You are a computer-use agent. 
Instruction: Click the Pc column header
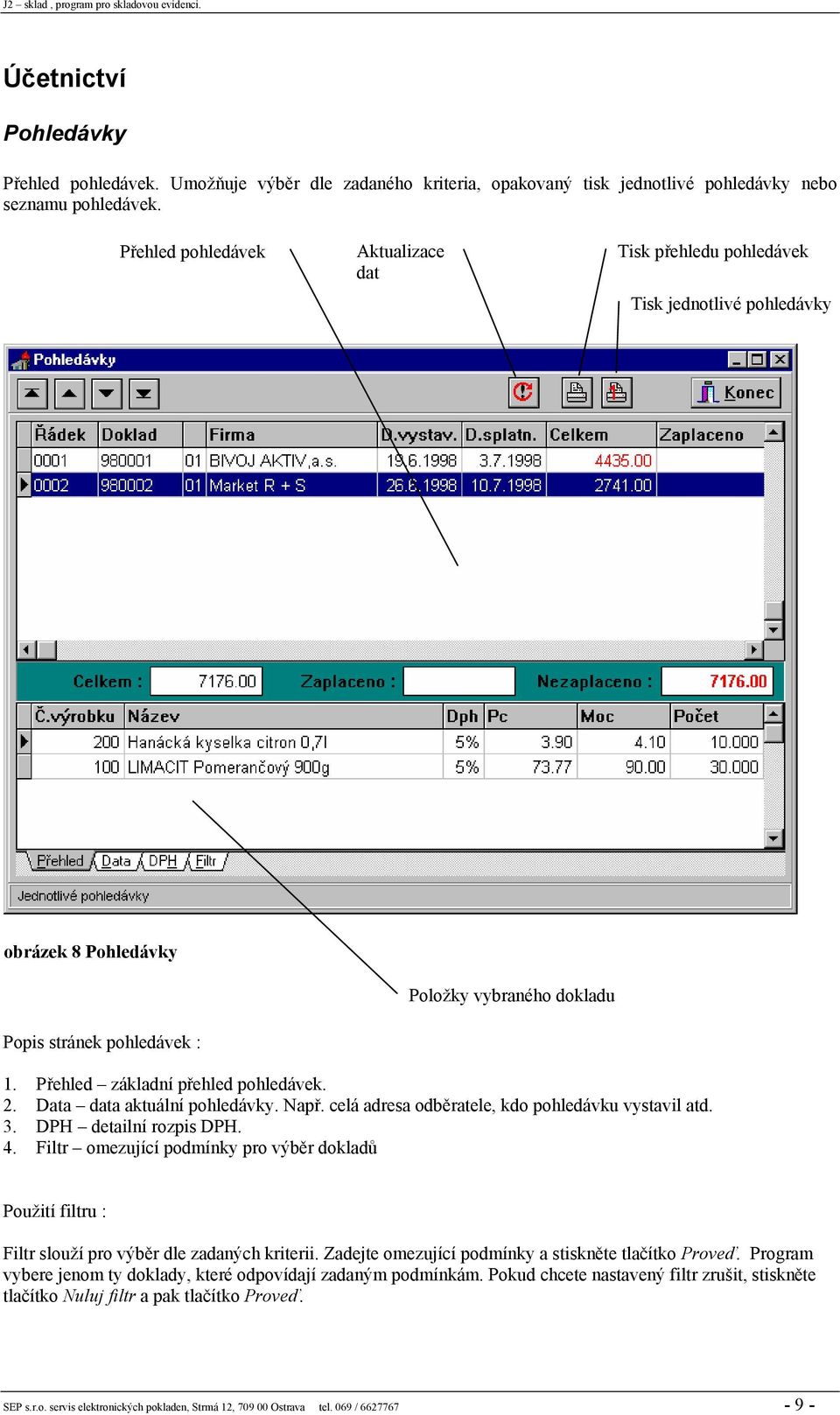tap(530, 716)
